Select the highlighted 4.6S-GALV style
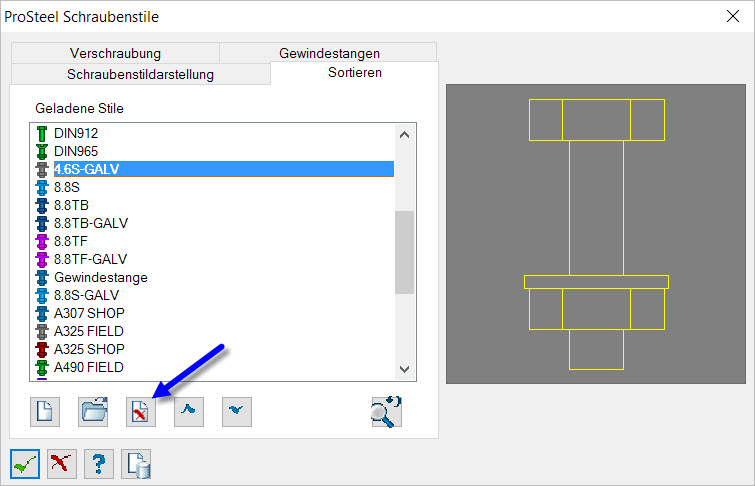Screen dimensions: 755x486 tap(223, 169)
